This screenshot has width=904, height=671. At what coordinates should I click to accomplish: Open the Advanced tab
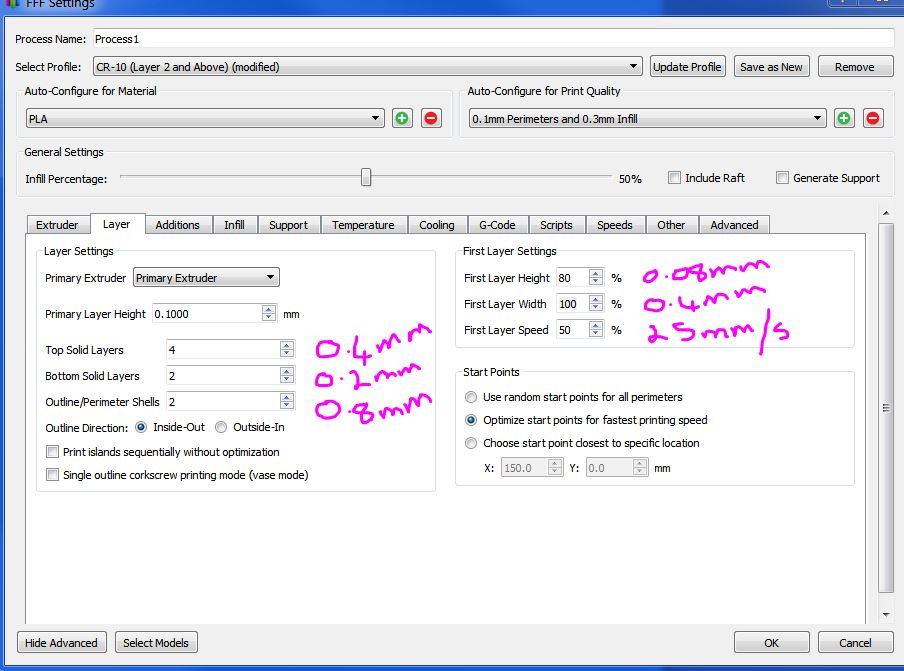(734, 225)
